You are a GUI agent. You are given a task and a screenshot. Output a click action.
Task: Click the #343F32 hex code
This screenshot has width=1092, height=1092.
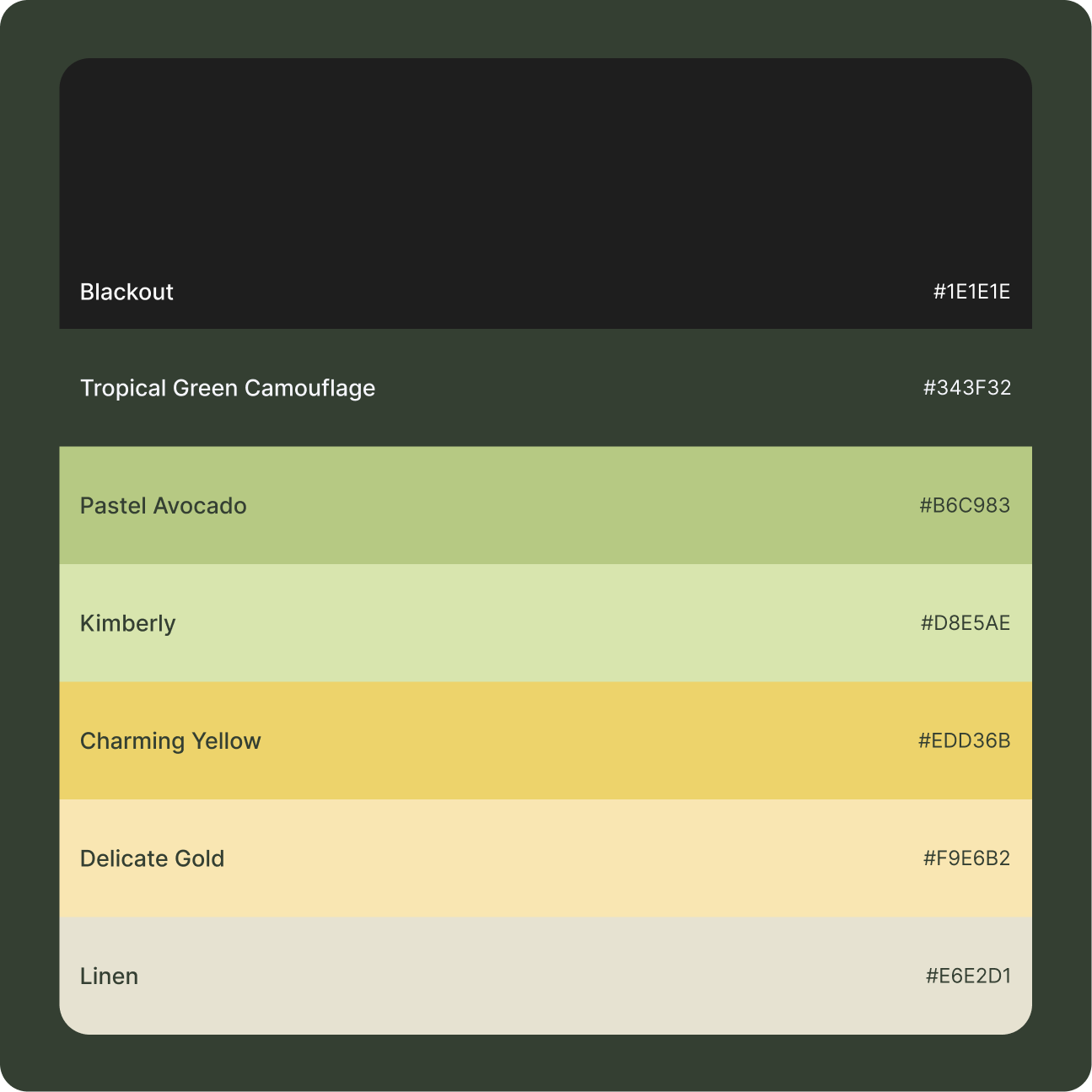[x=967, y=388]
